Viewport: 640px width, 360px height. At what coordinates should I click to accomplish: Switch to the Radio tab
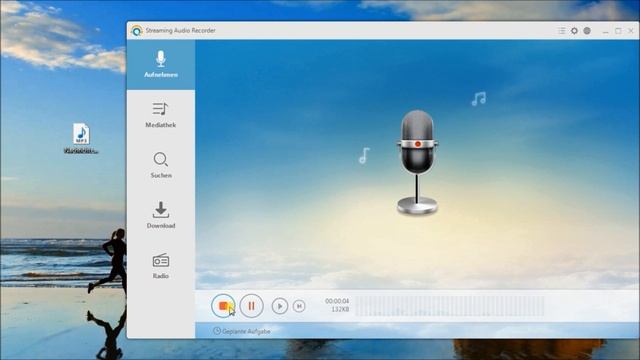tap(161, 266)
